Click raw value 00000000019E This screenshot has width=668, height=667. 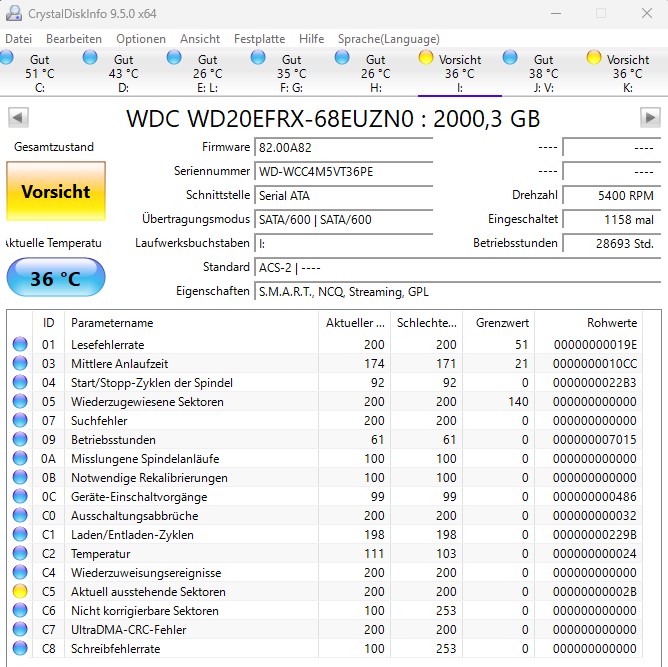[595, 345]
